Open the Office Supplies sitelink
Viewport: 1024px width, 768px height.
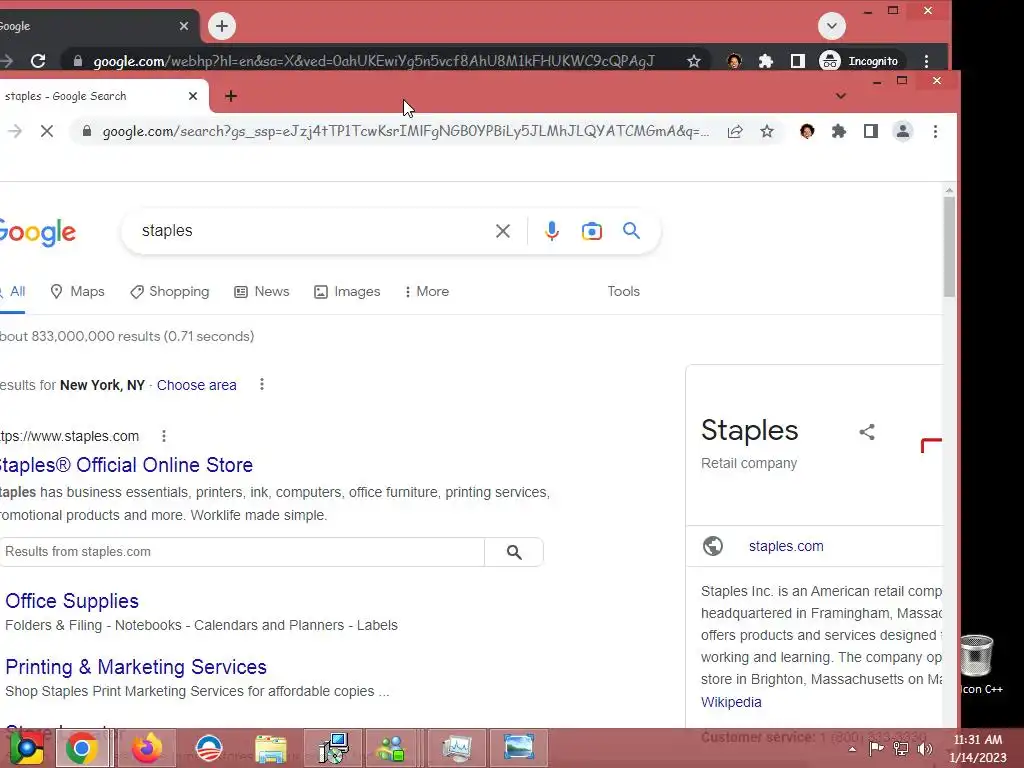[72, 601]
